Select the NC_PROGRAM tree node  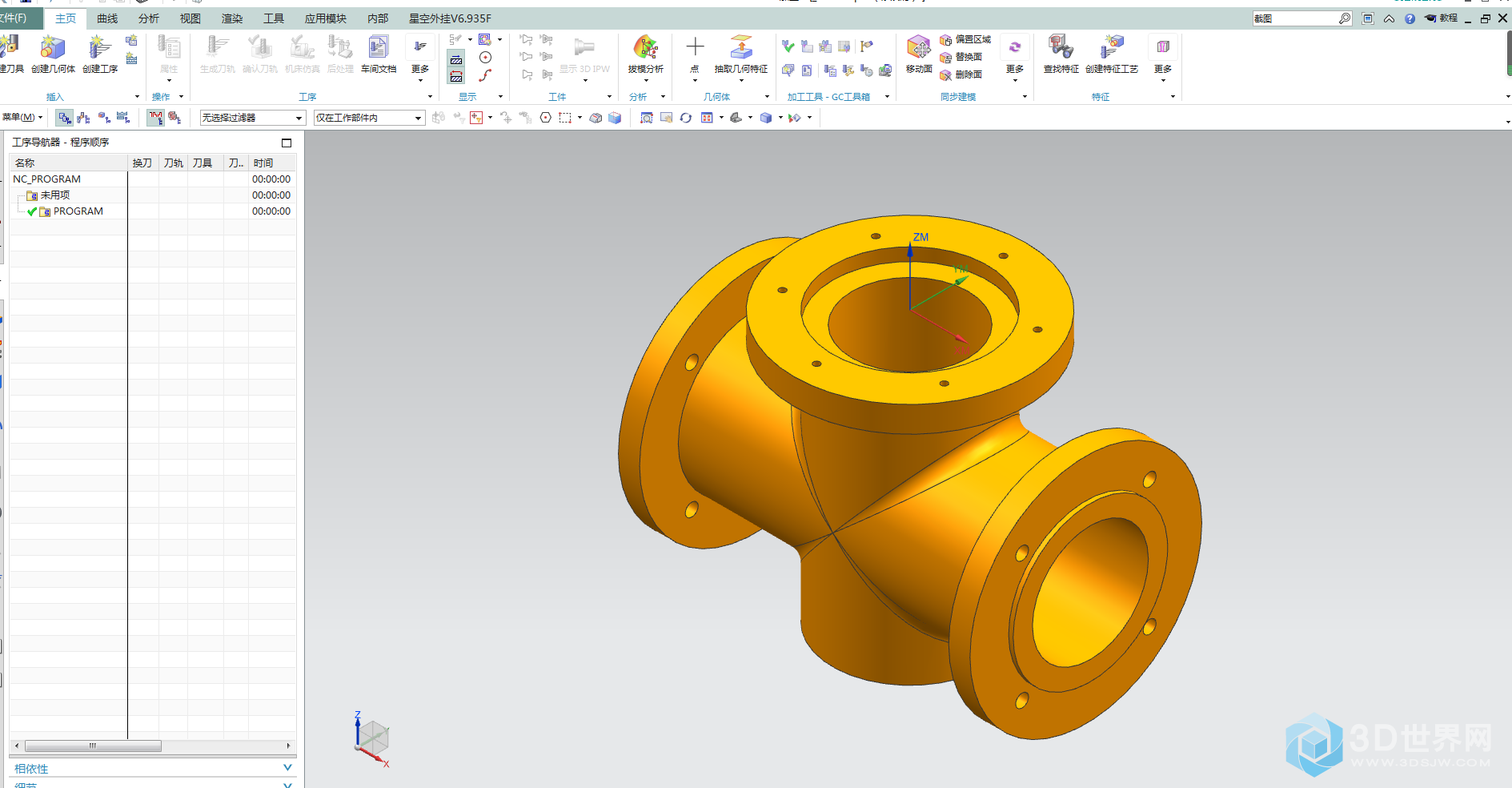click(x=47, y=179)
